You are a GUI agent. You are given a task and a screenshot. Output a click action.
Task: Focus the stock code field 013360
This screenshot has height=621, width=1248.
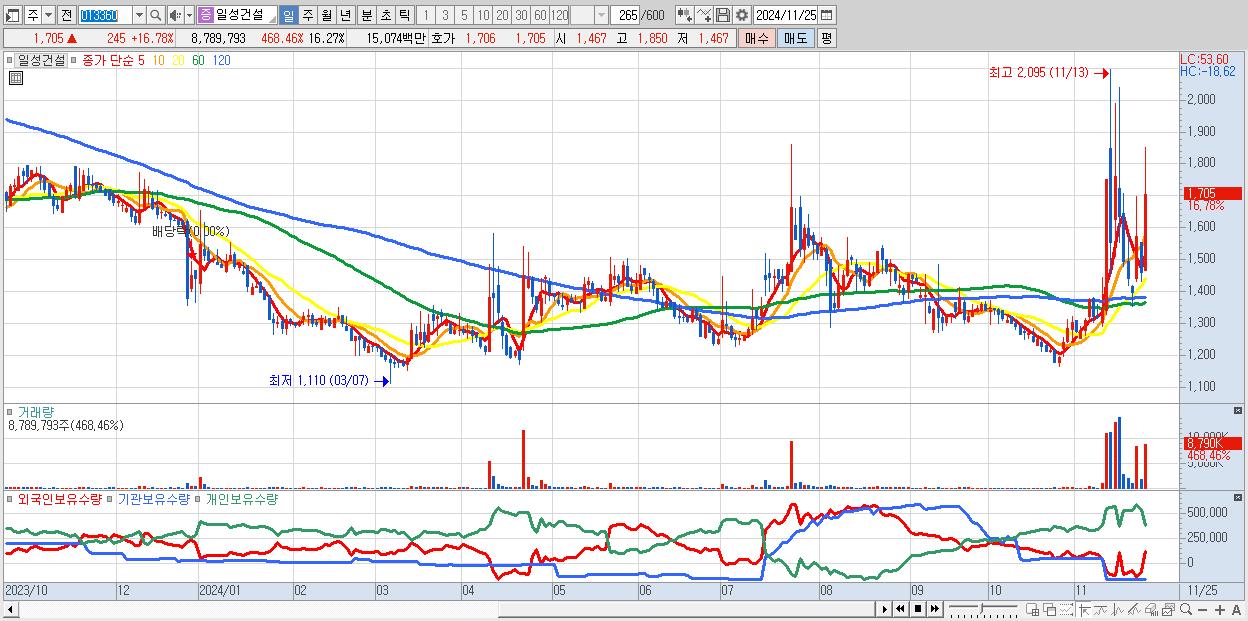click(104, 16)
